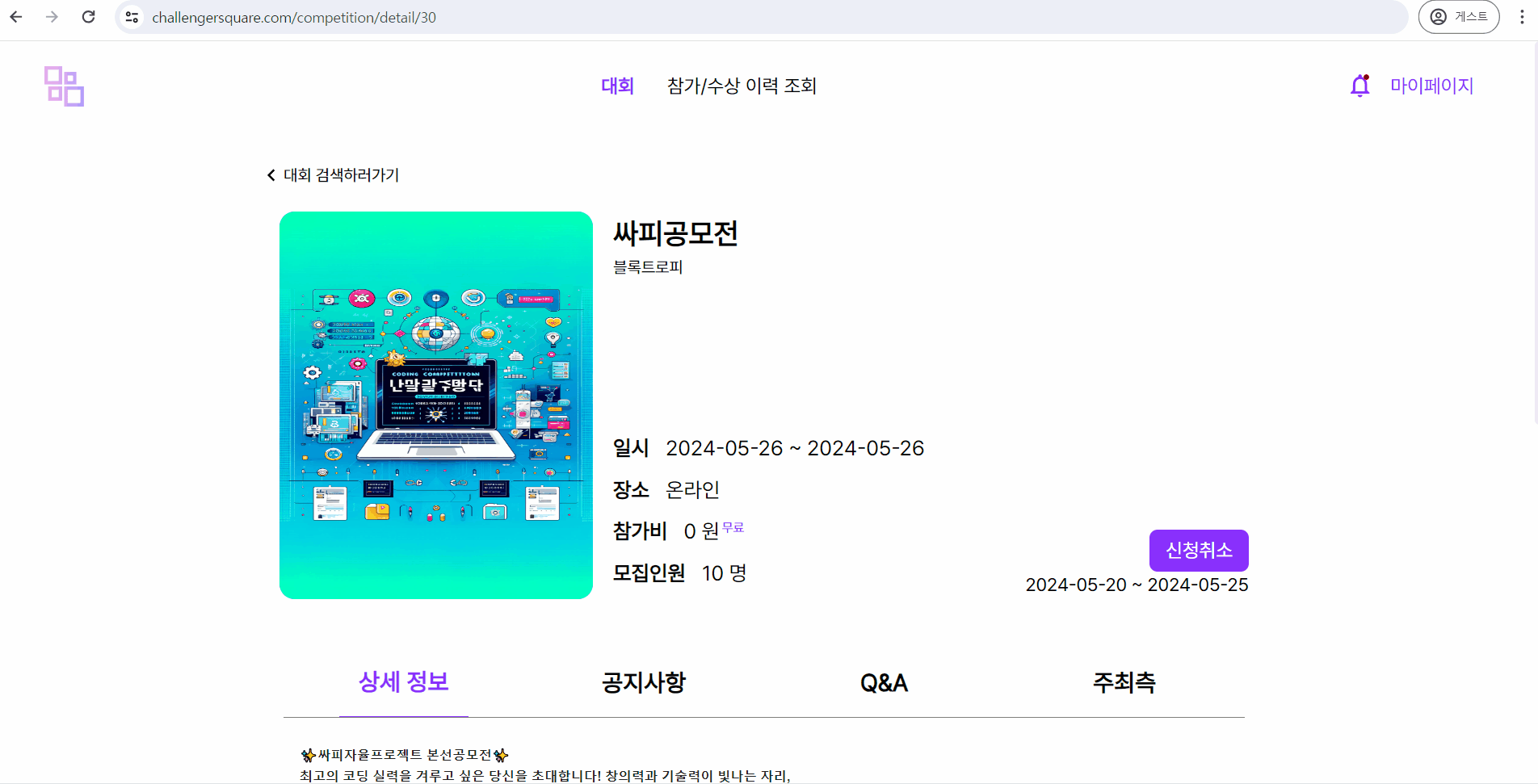Reload the page with refresh icon
This screenshot has width=1538, height=784.
(x=89, y=17)
